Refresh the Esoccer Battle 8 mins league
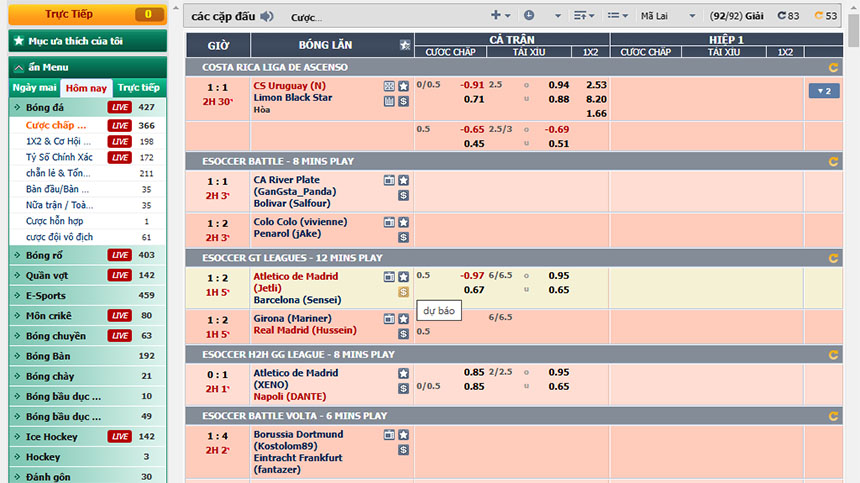Viewport: 860px width, 483px height. pyautogui.click(x=833, y=162)
